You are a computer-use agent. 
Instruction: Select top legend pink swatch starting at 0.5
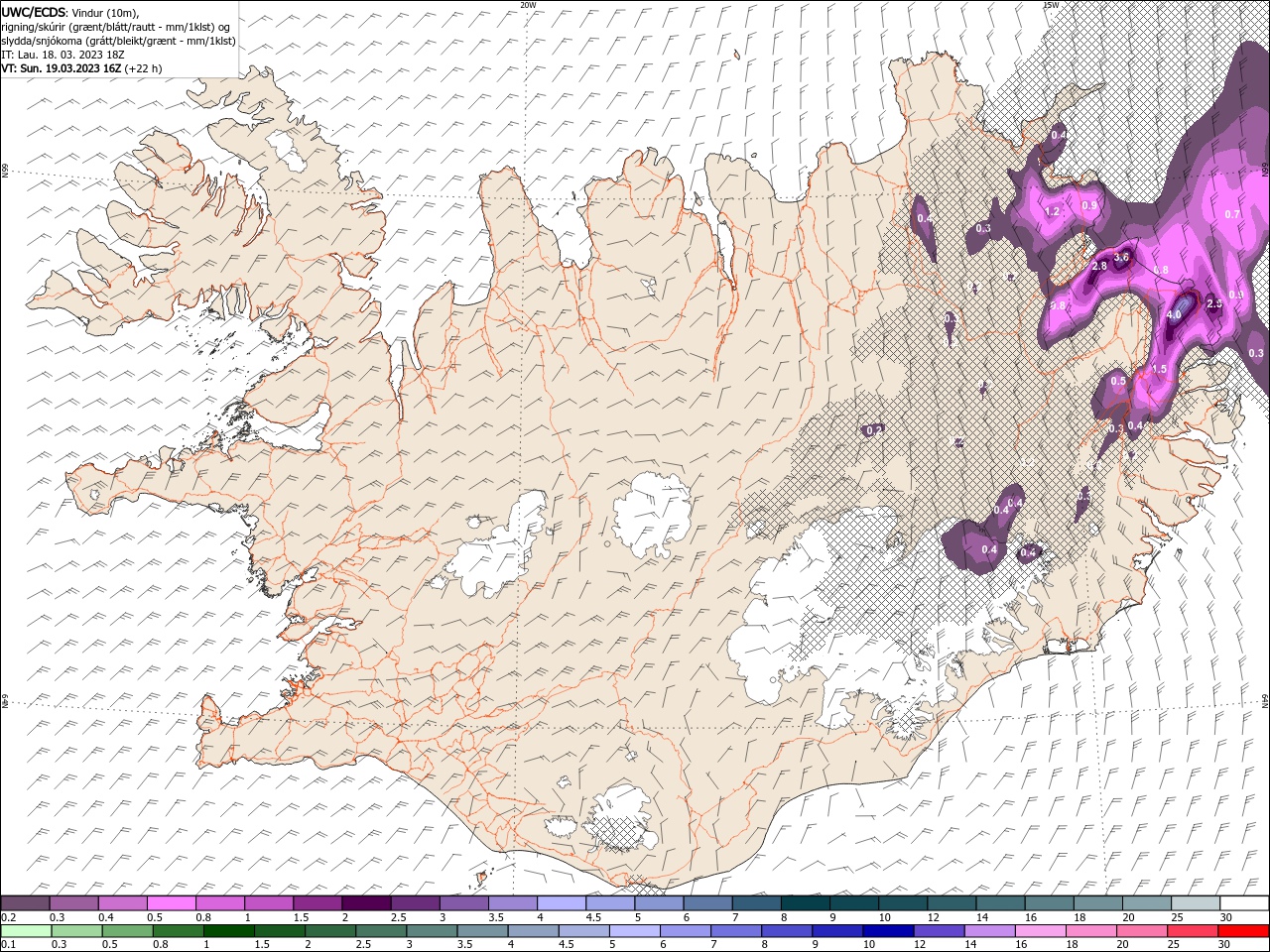coord(171,903)
